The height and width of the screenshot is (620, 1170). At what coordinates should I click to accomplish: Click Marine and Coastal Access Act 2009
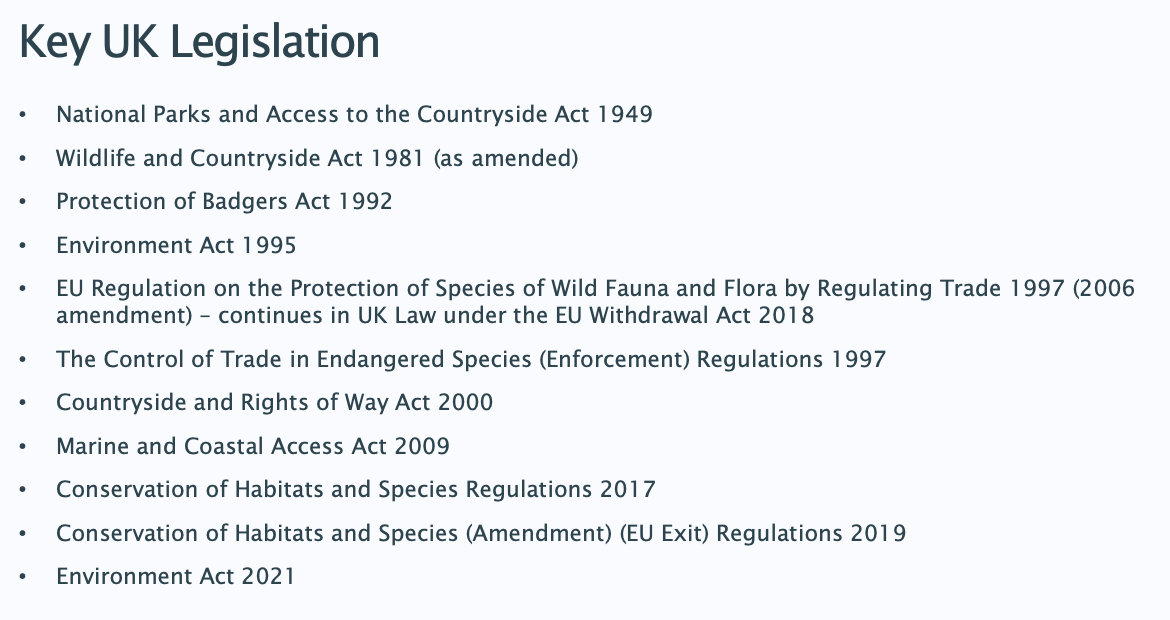coord(253,446)
